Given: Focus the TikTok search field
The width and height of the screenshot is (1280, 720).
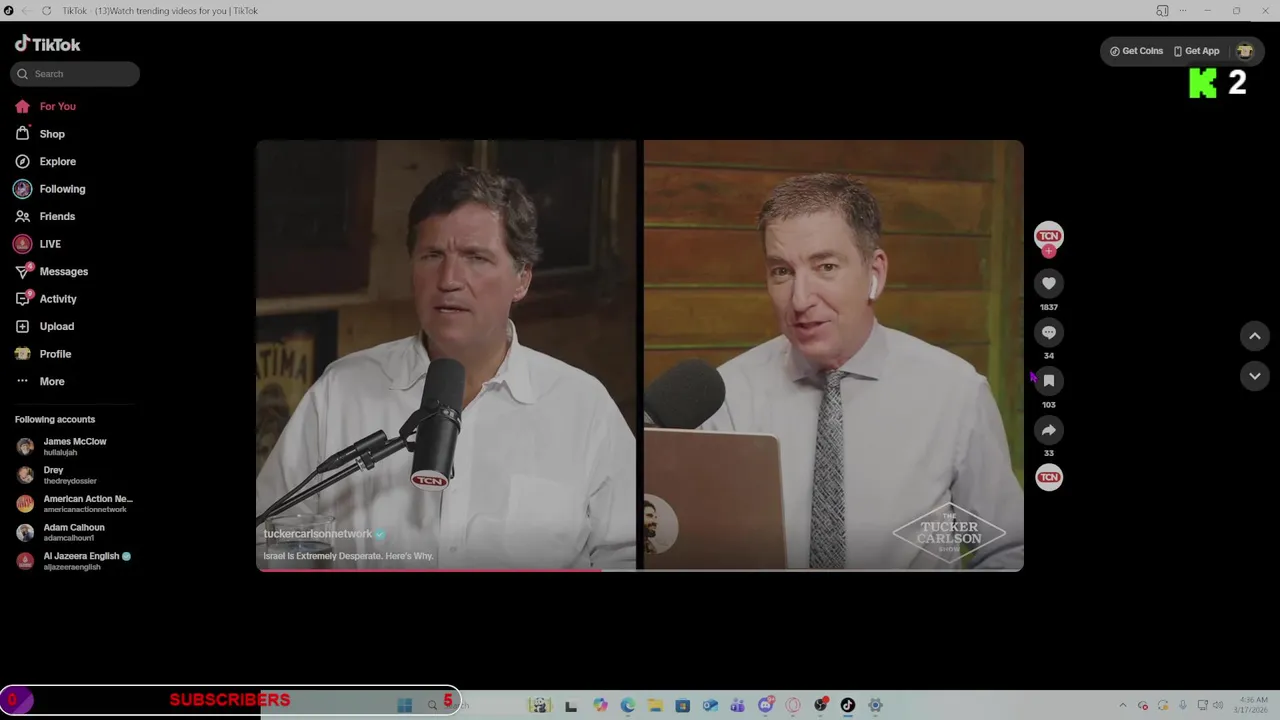Looking at the screenshot, I should [x=75, y=74].
